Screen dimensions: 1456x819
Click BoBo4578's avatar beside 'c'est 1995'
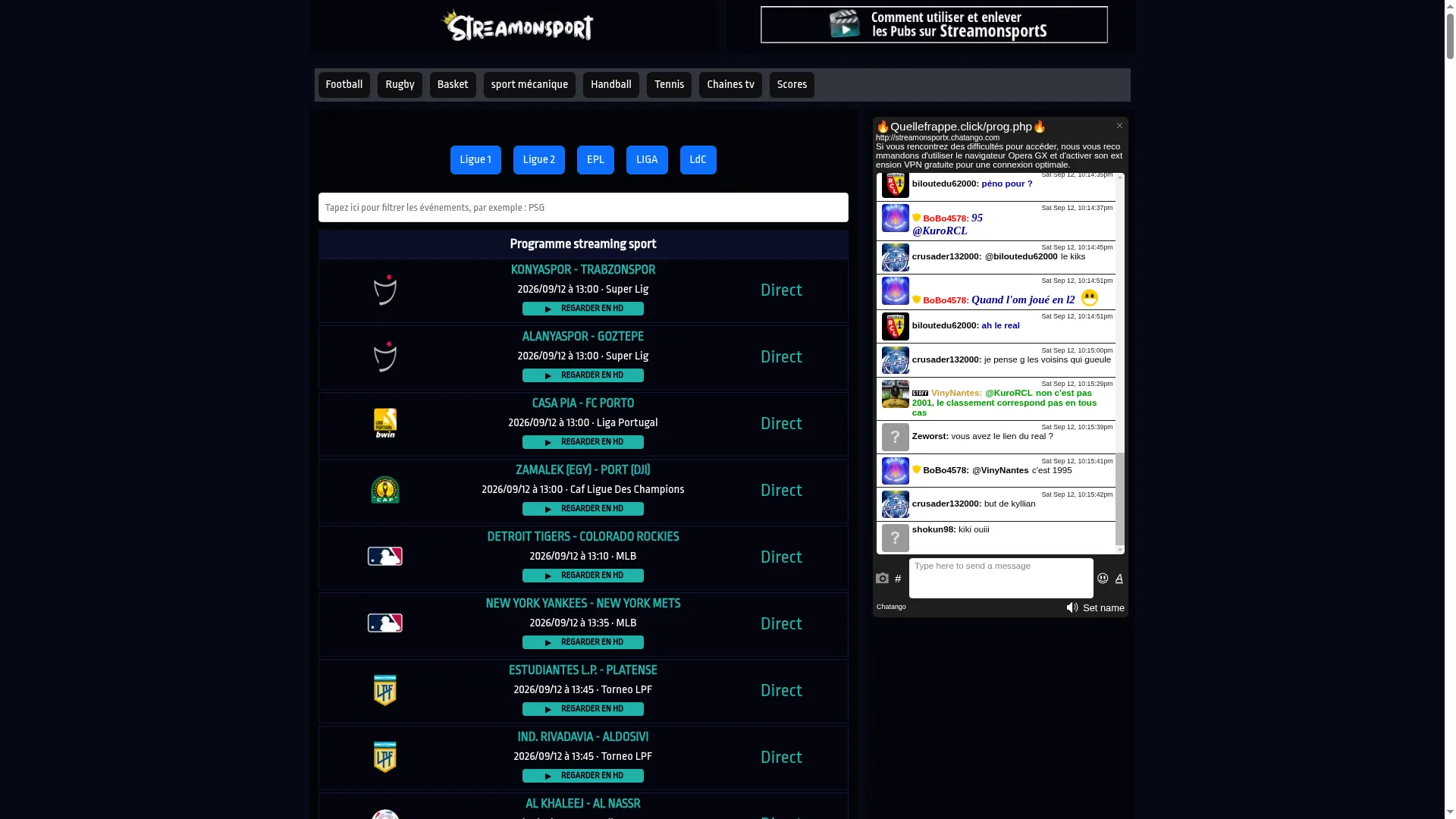[896, 471]
